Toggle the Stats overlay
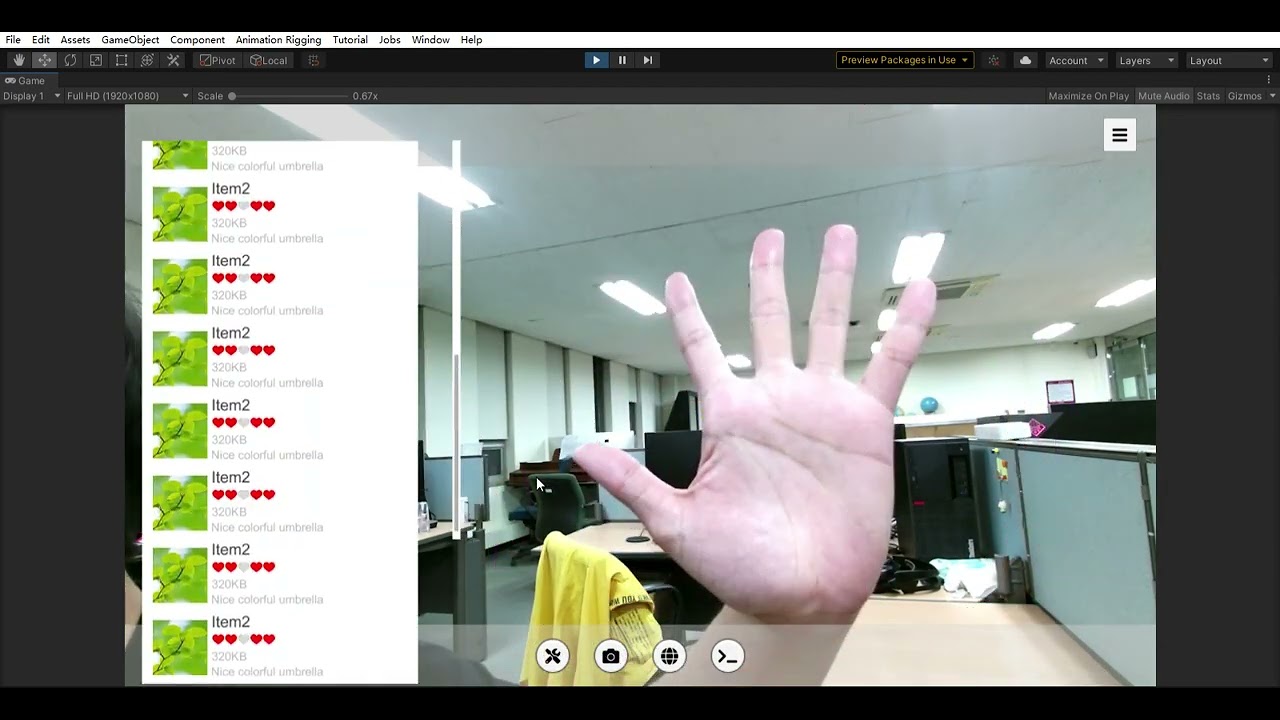This screenshot has width=1280, height=720. (x=1208, y=96)
